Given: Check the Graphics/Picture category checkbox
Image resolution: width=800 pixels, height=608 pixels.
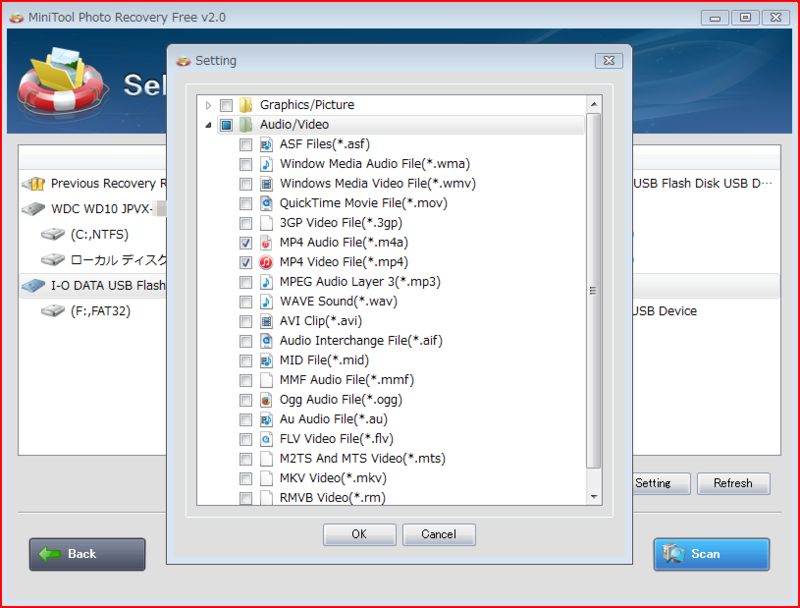Looking at the screenshot, I should [x=226, y=105].
